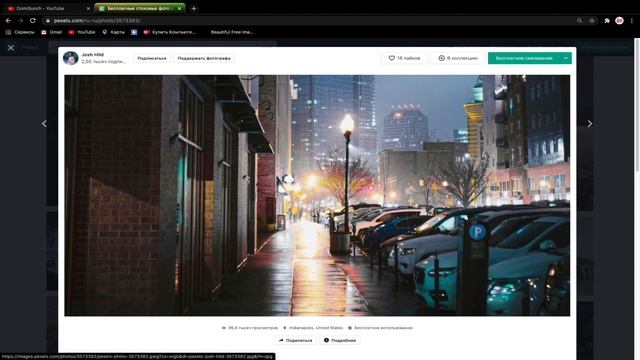This screenshot has height=360, width=640.
Task: Open the blue square icon bookmark
Action: point(134,32)
